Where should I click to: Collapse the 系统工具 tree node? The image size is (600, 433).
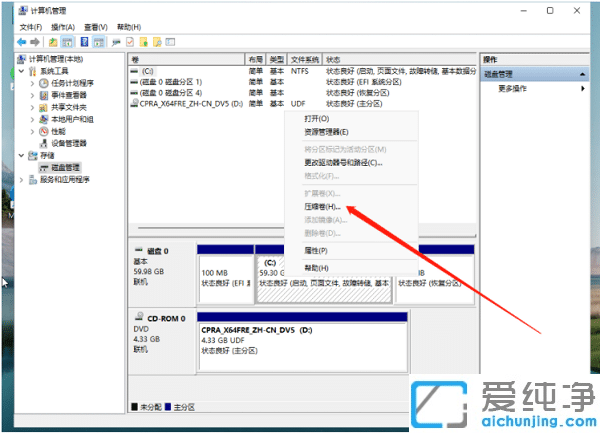(21, 71)
